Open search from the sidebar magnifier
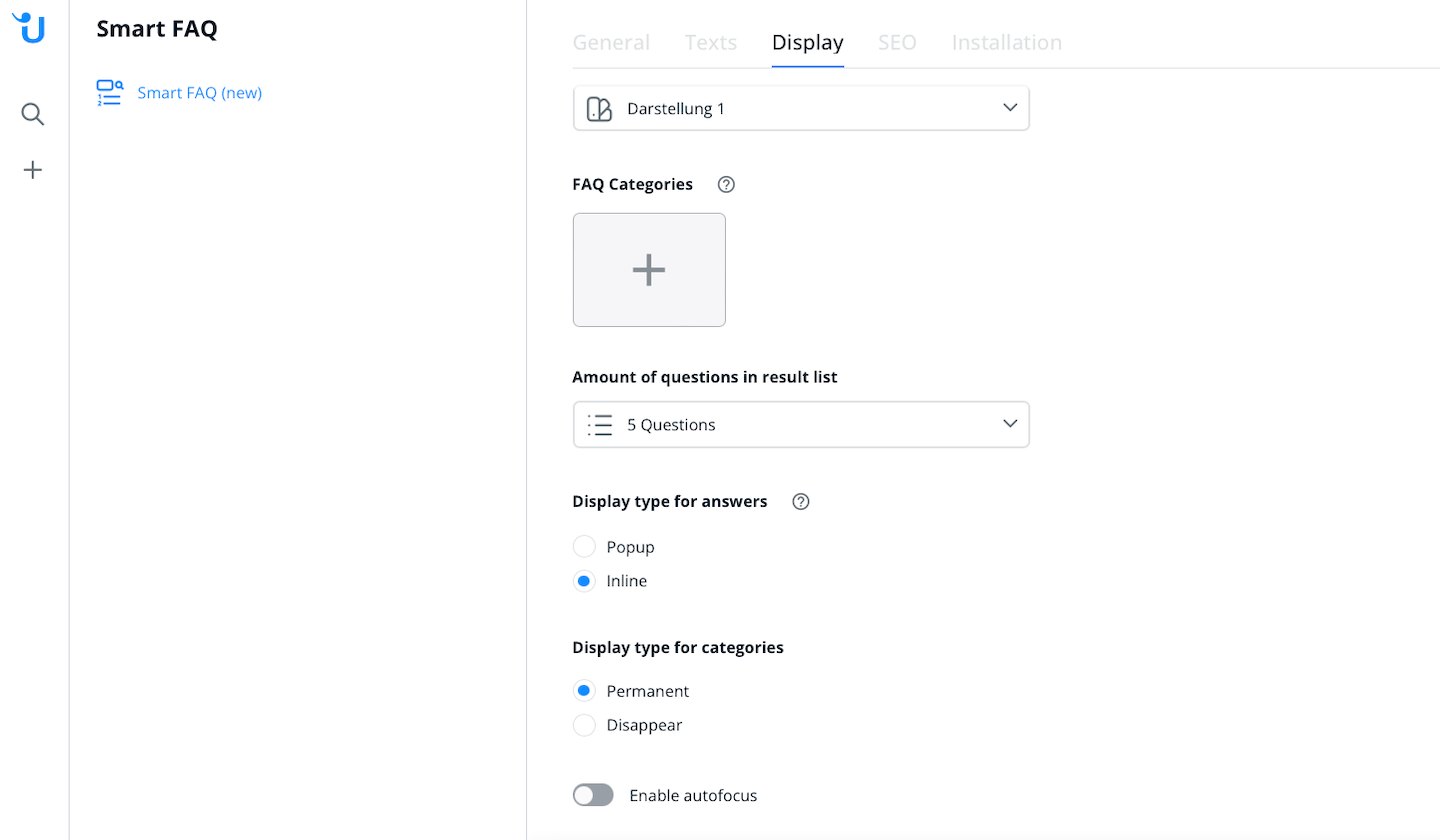Viewport: 1440px width, 840px height. click(x=33, y=114)
